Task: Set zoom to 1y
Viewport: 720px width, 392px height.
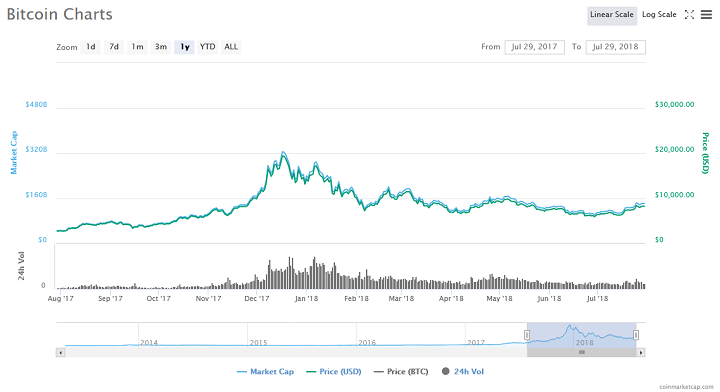Action: [184, 47]
